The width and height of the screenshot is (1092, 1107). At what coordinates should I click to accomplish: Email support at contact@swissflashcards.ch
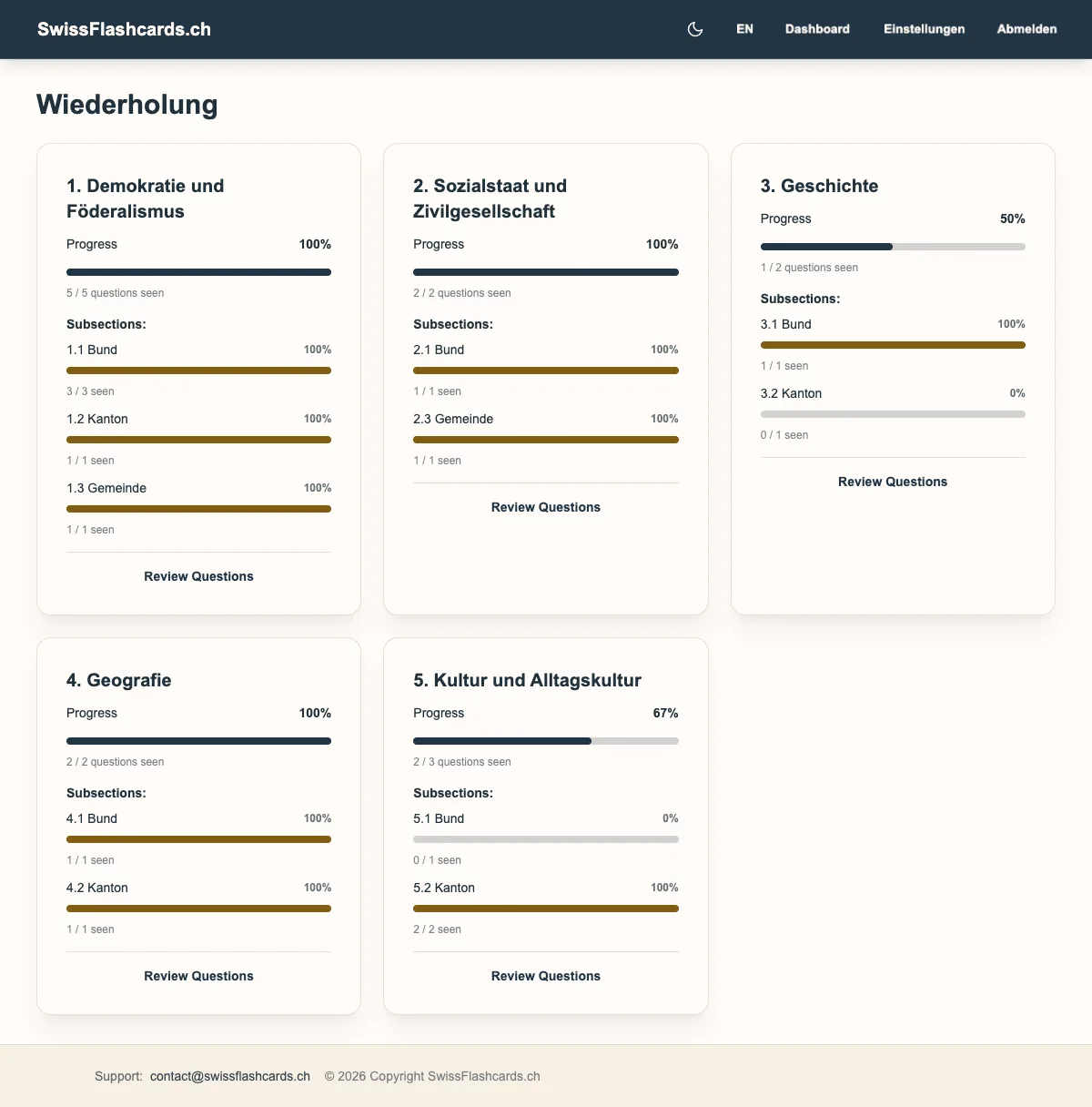coord(229,1075)
